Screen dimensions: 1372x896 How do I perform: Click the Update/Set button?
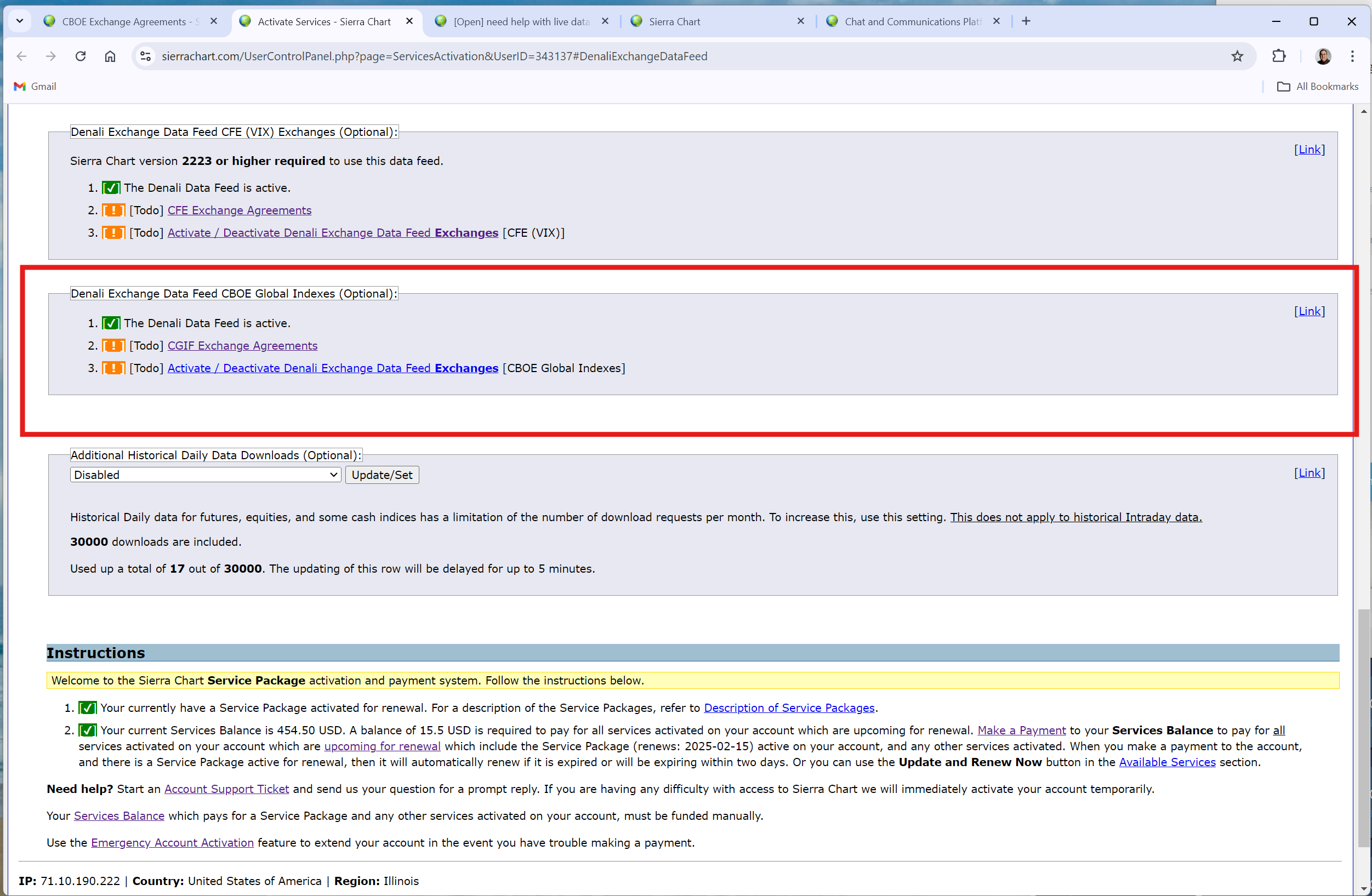click(x=382, y=475)
